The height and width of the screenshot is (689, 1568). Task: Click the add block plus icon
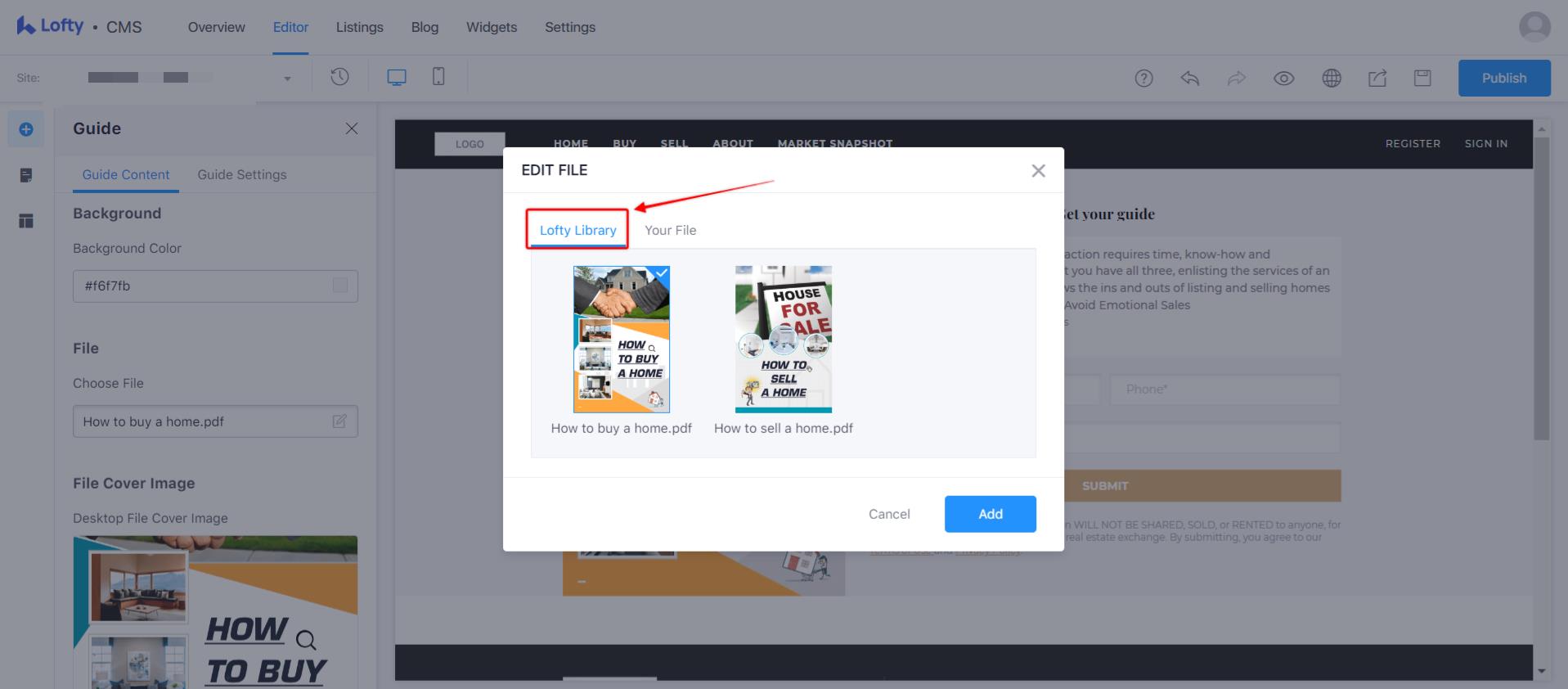coord(26,129)
